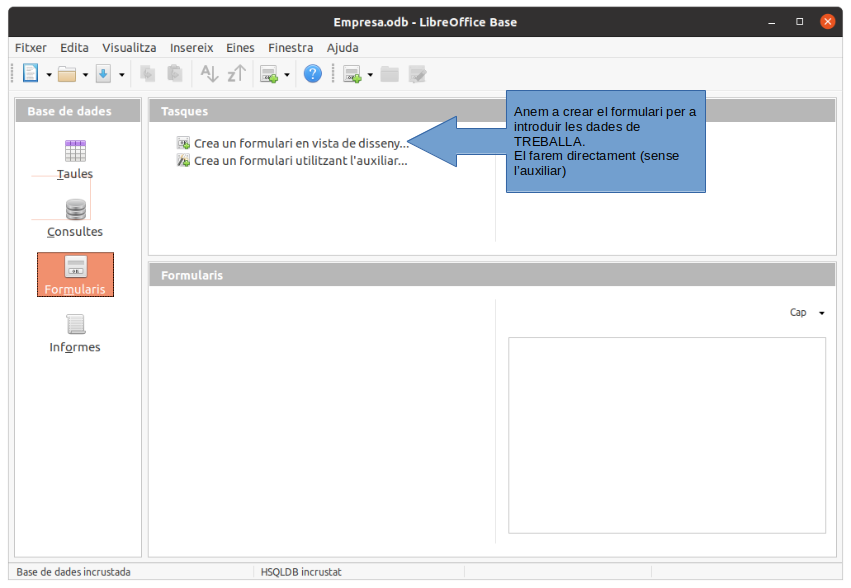Click the Paste clipboard icon
Screen dimensions: 851x588
click(174, 73)
